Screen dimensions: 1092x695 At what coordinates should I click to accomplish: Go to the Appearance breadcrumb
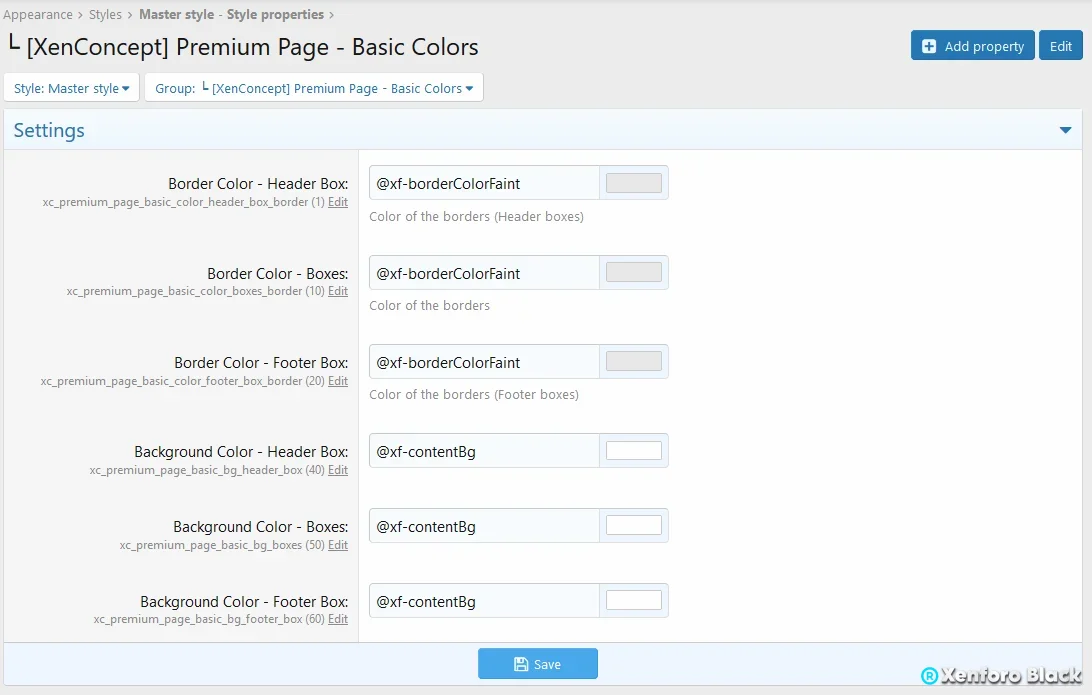pyautogui.click(x=38, y=14)
